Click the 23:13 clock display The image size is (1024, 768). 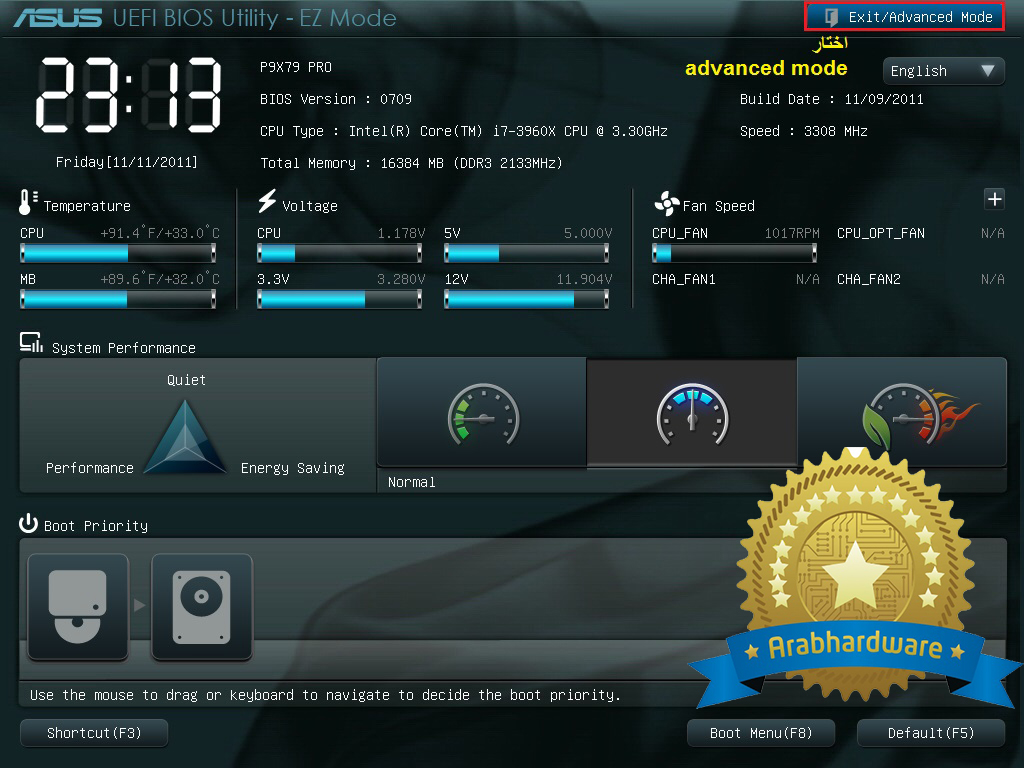[128, 95]
